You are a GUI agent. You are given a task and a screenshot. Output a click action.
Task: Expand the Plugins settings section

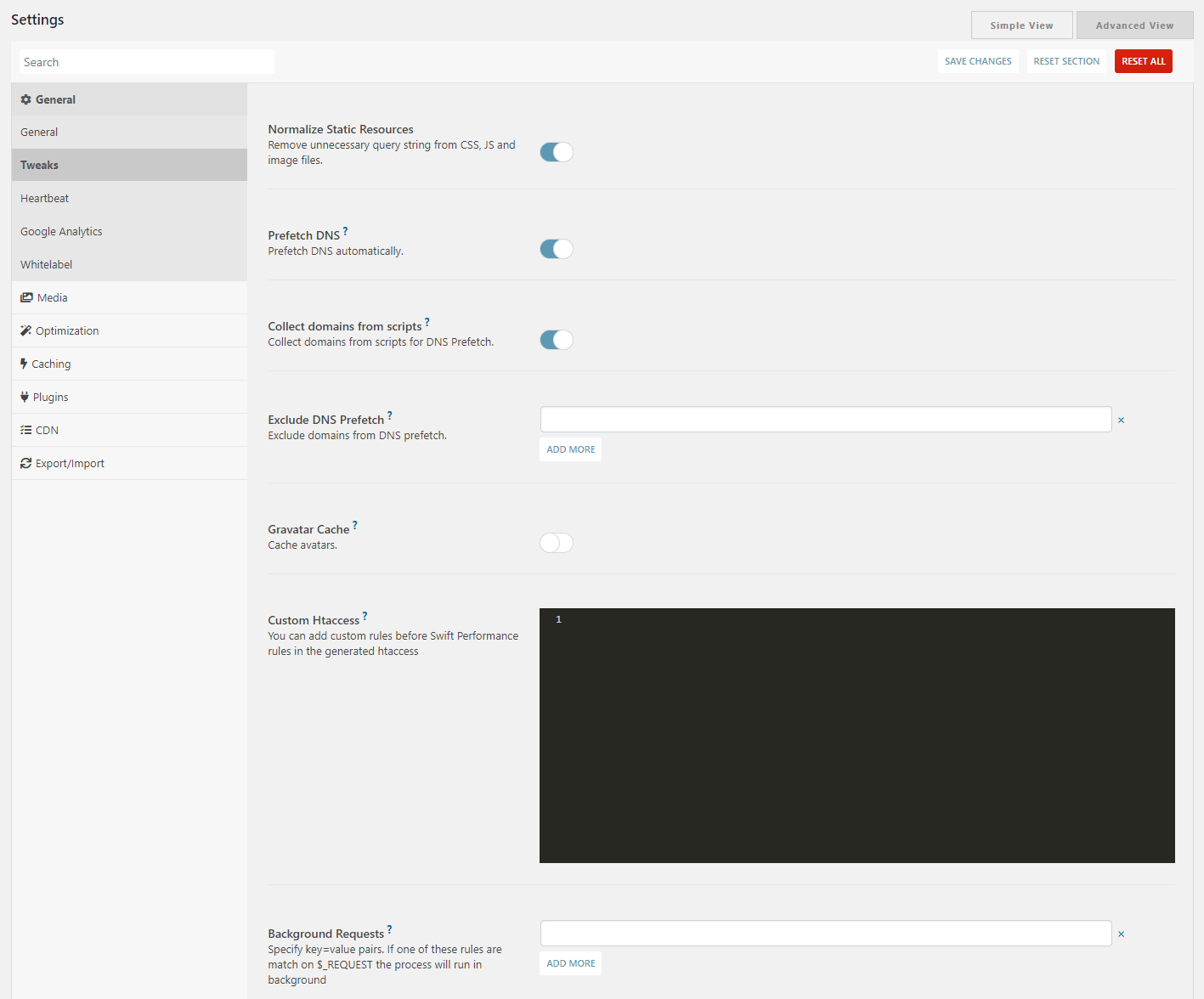click(129, 397)
